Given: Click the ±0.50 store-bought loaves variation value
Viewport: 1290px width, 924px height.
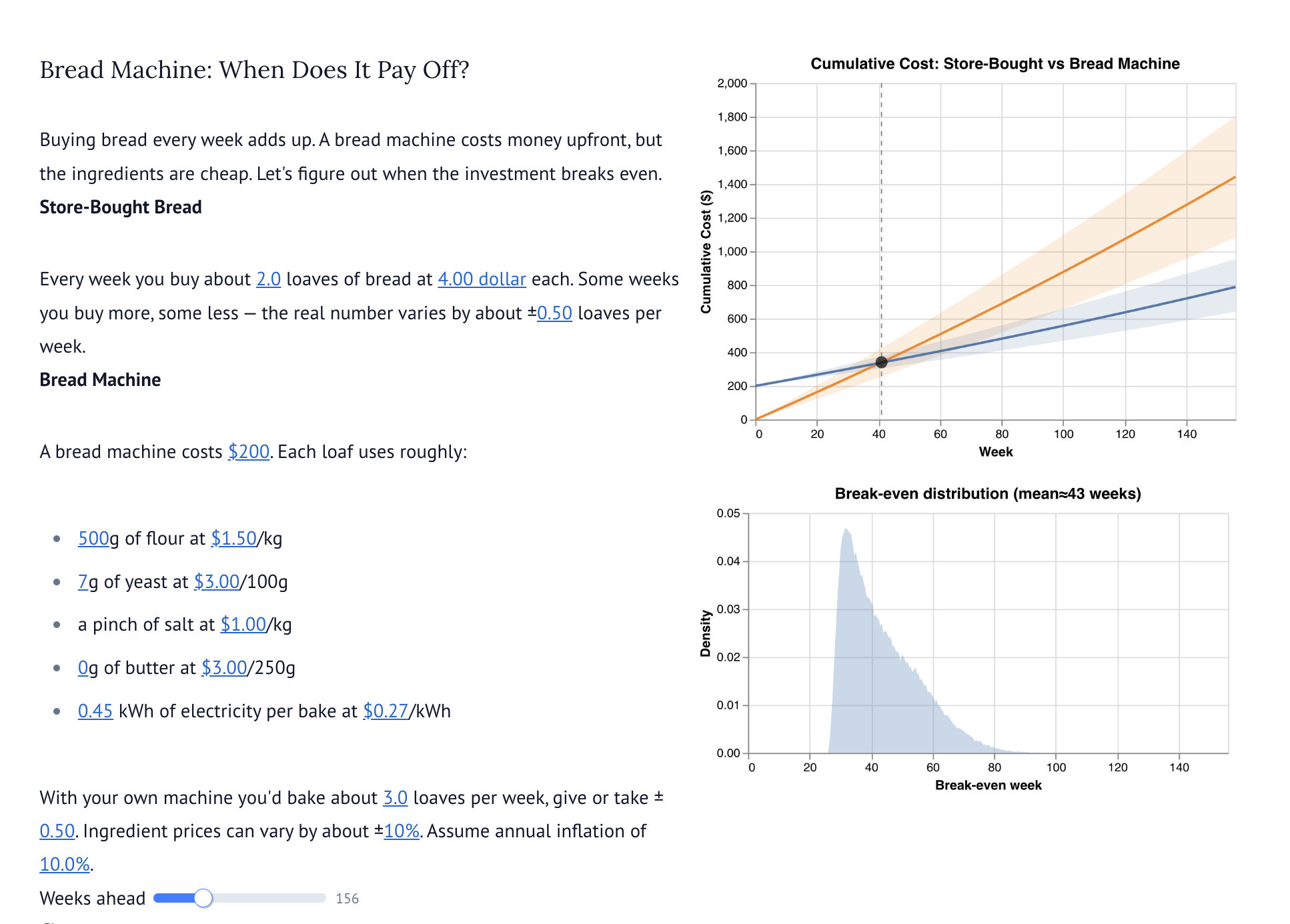Looking at the screenshot, I should pos(554,313).
